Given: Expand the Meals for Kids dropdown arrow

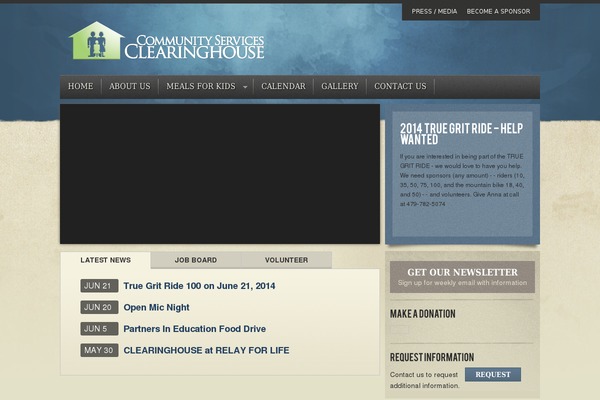Looking at the screenshot, I should click(245, 87).
